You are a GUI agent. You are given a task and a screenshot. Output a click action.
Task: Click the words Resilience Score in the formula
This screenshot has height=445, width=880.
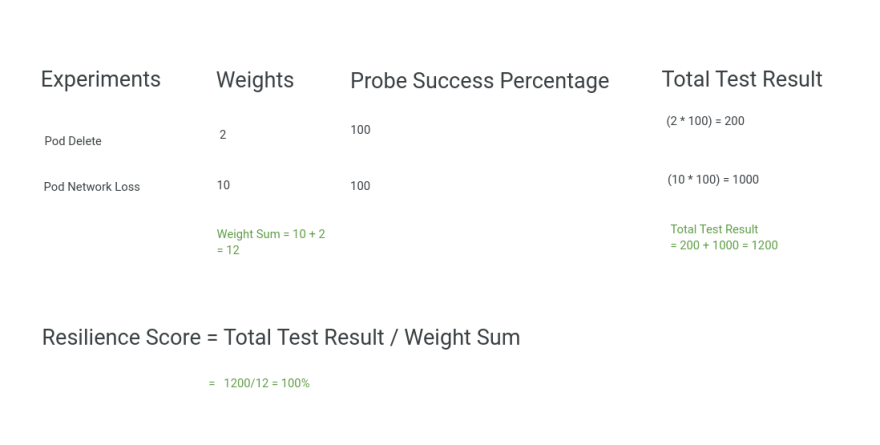click(121, 338)
